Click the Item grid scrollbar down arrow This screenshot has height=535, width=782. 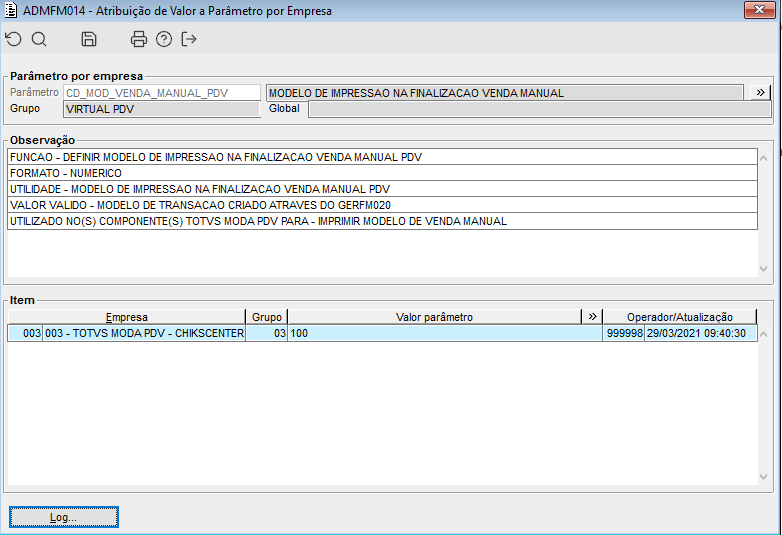[x=764, y=477]
